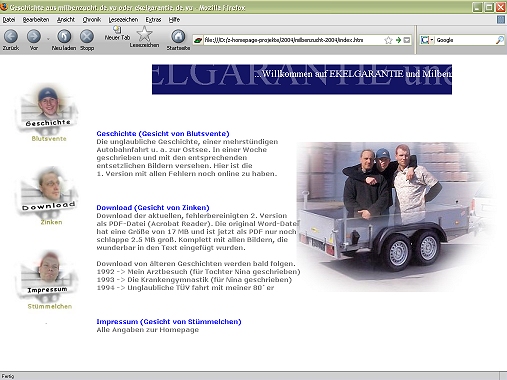The height and width of the screenshot is (380, 507).
Task: Click the Stopp toolbar icon
Action: point(87,36)
